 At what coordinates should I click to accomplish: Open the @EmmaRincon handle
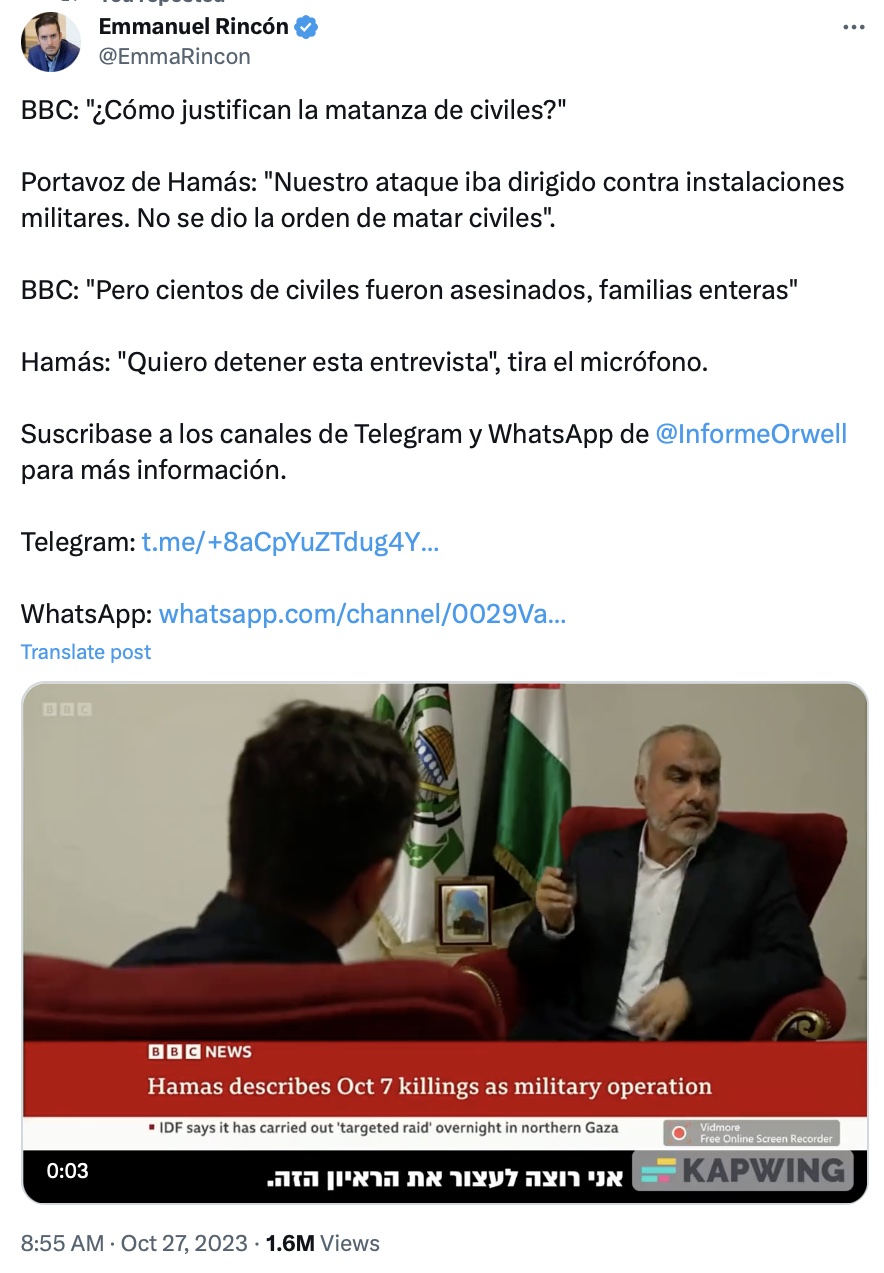pos(174,57)
